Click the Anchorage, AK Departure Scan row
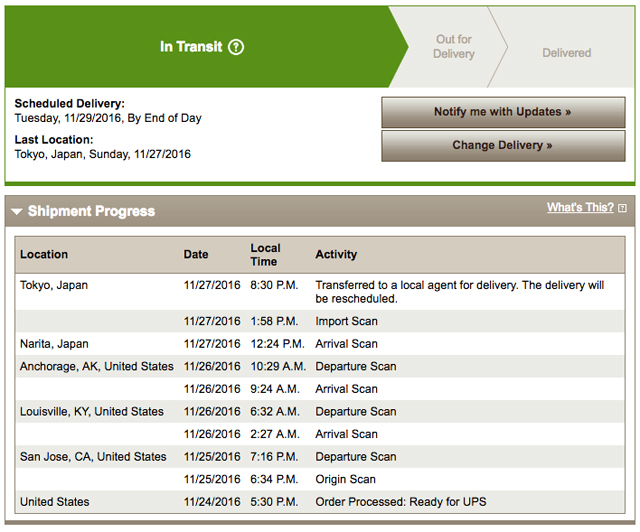640x532 pixels. 320,366
